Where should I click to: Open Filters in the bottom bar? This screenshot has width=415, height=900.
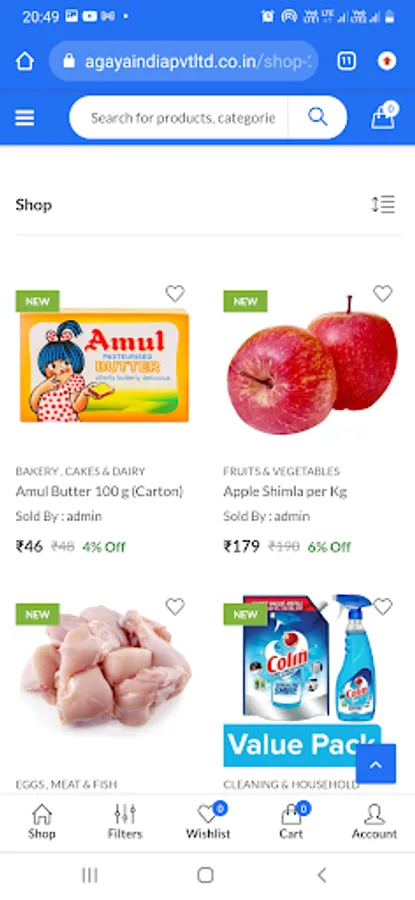125,821
